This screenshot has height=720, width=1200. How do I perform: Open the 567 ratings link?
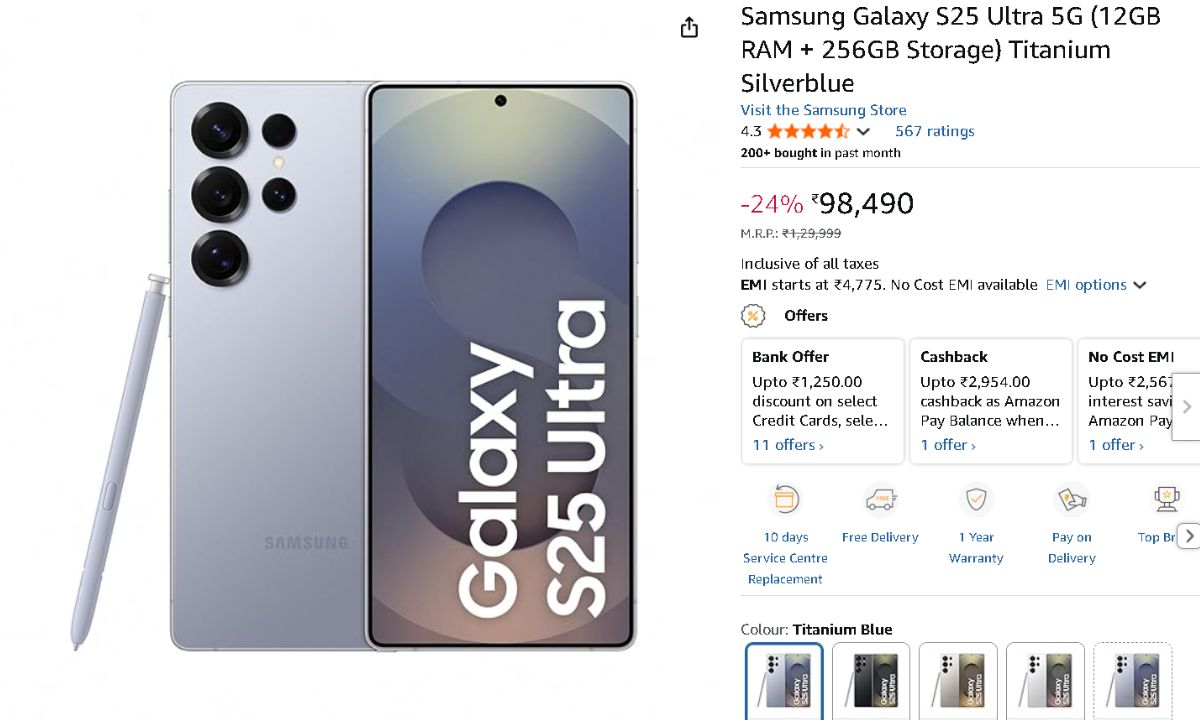pyautogui.click(x=934, y=131)
